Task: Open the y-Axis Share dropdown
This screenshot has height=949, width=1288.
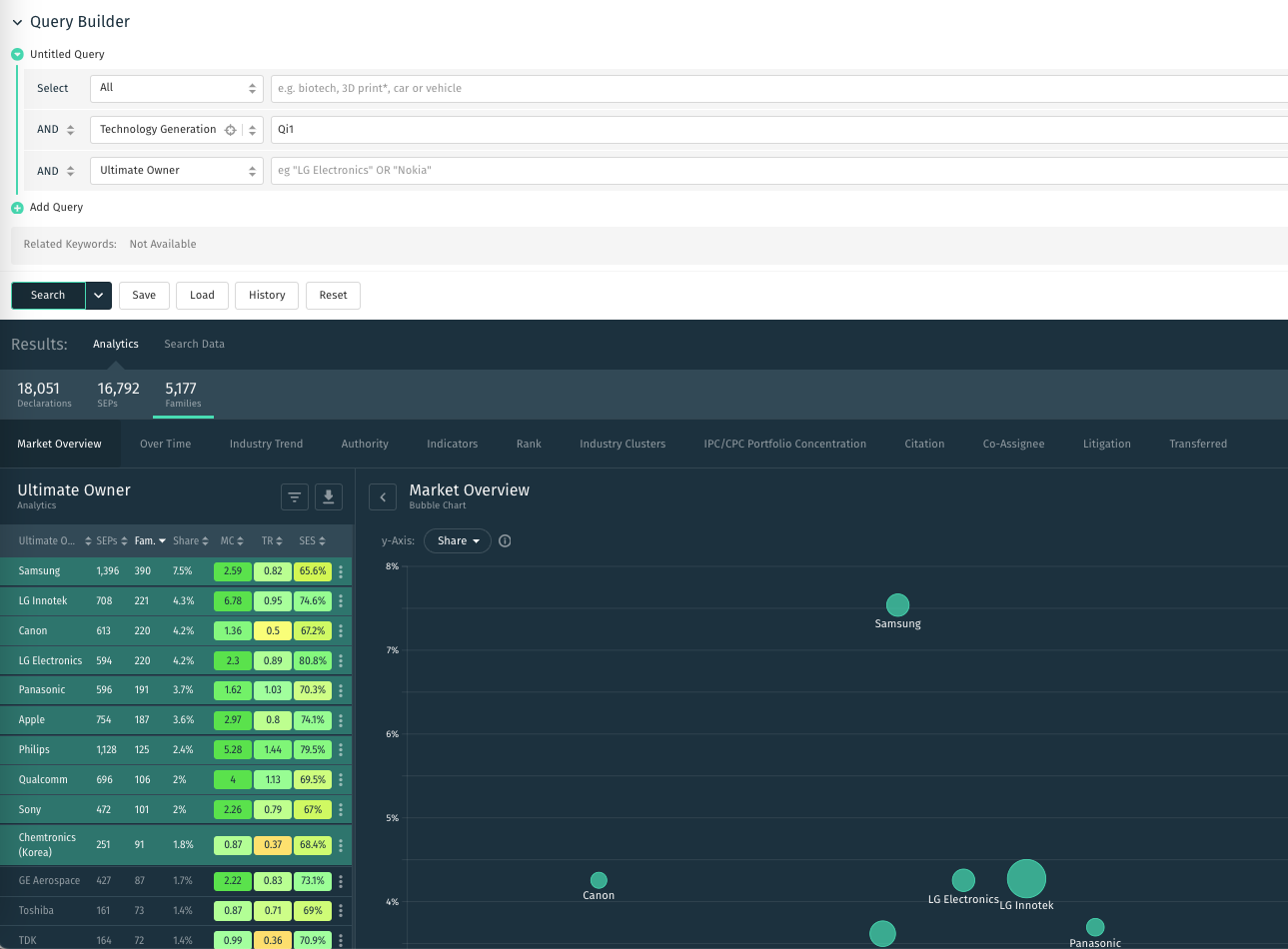Action: pos(458,541)
